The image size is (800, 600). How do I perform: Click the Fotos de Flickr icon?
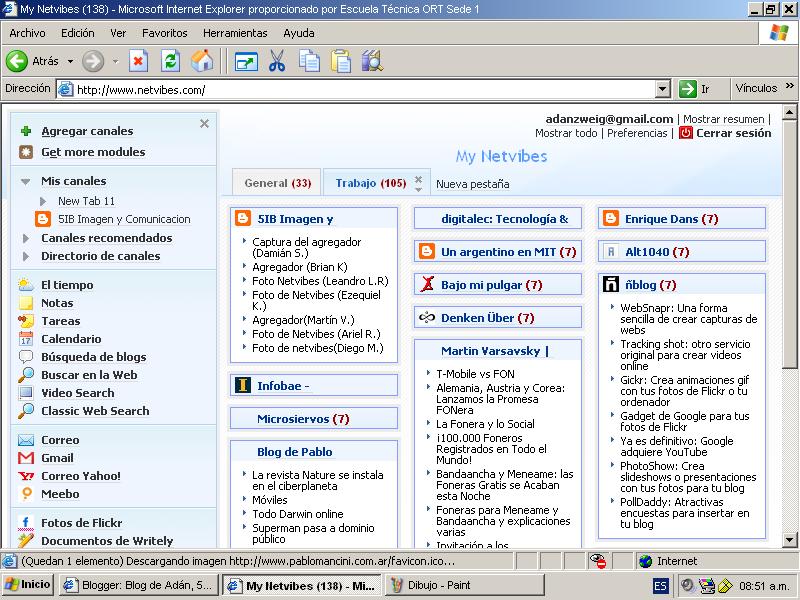click(26, 523)
